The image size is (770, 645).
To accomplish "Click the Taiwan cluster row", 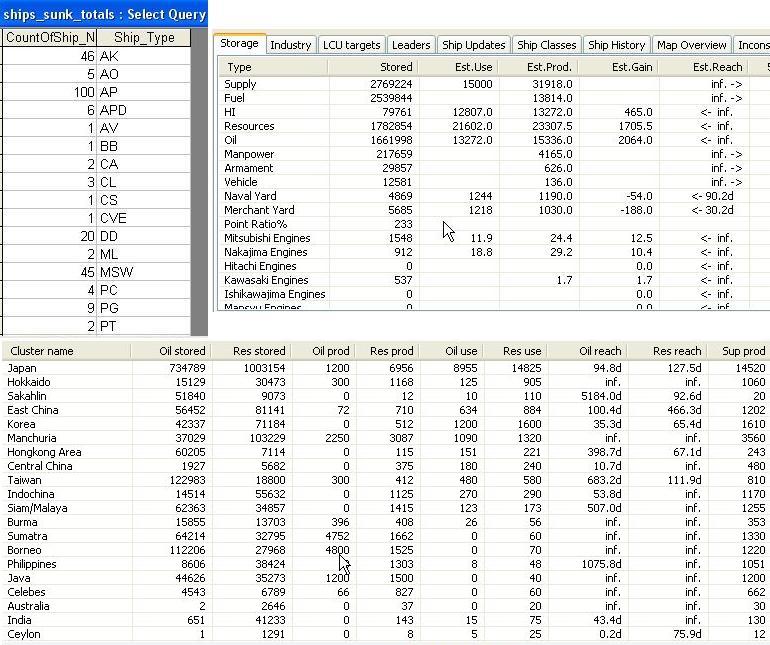I will click(x=386, y=480).
